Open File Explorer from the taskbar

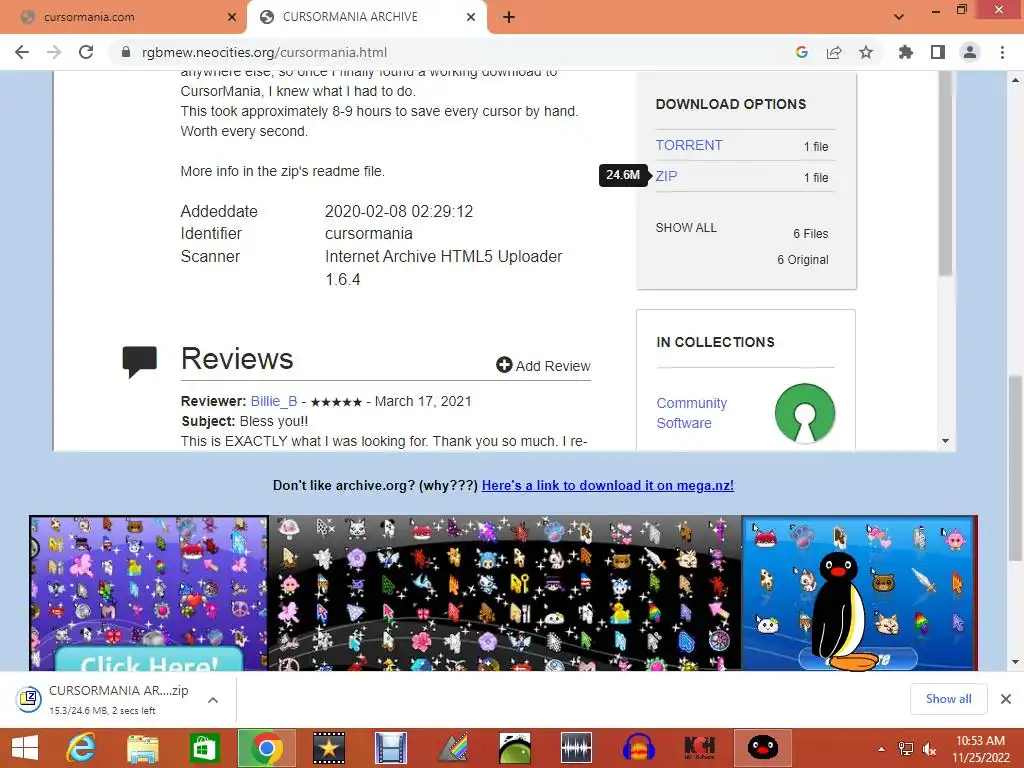pos(143,748)
